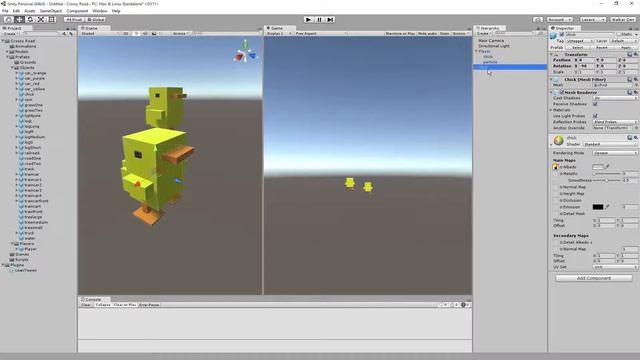Select the Rect transform tool
This screenshot has height=360, width=640.
(x=51, y=20)
